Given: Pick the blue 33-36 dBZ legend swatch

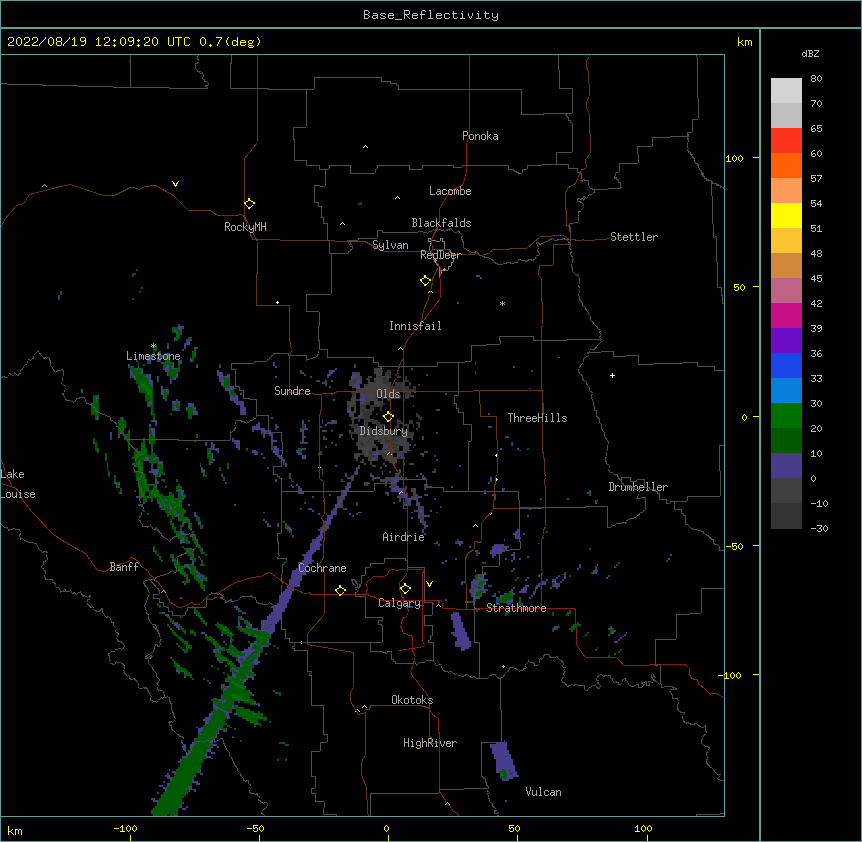Looking at the screenshot, I should click(786, 365).
